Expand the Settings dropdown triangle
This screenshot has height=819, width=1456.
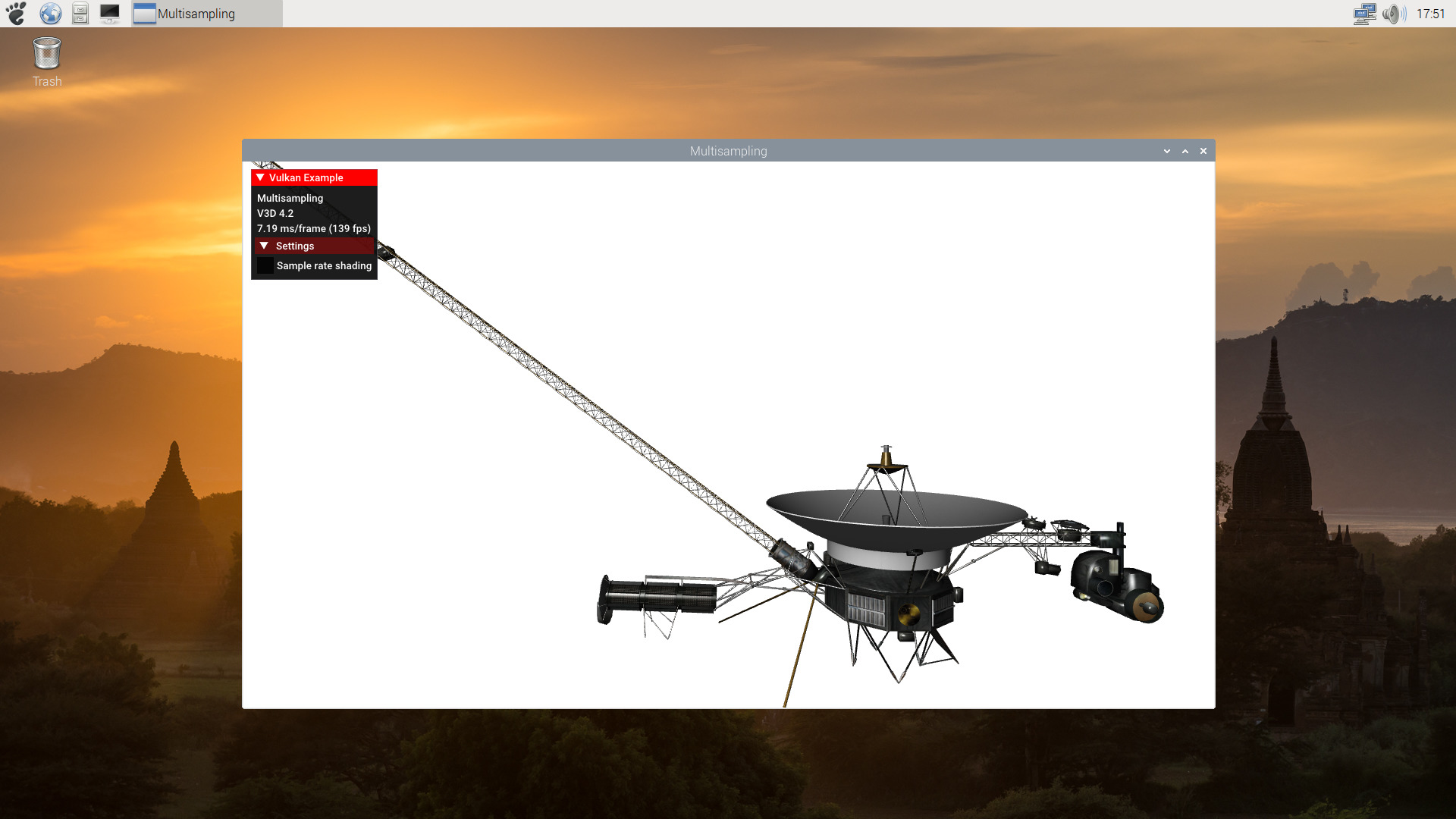(x=264, y=246)
